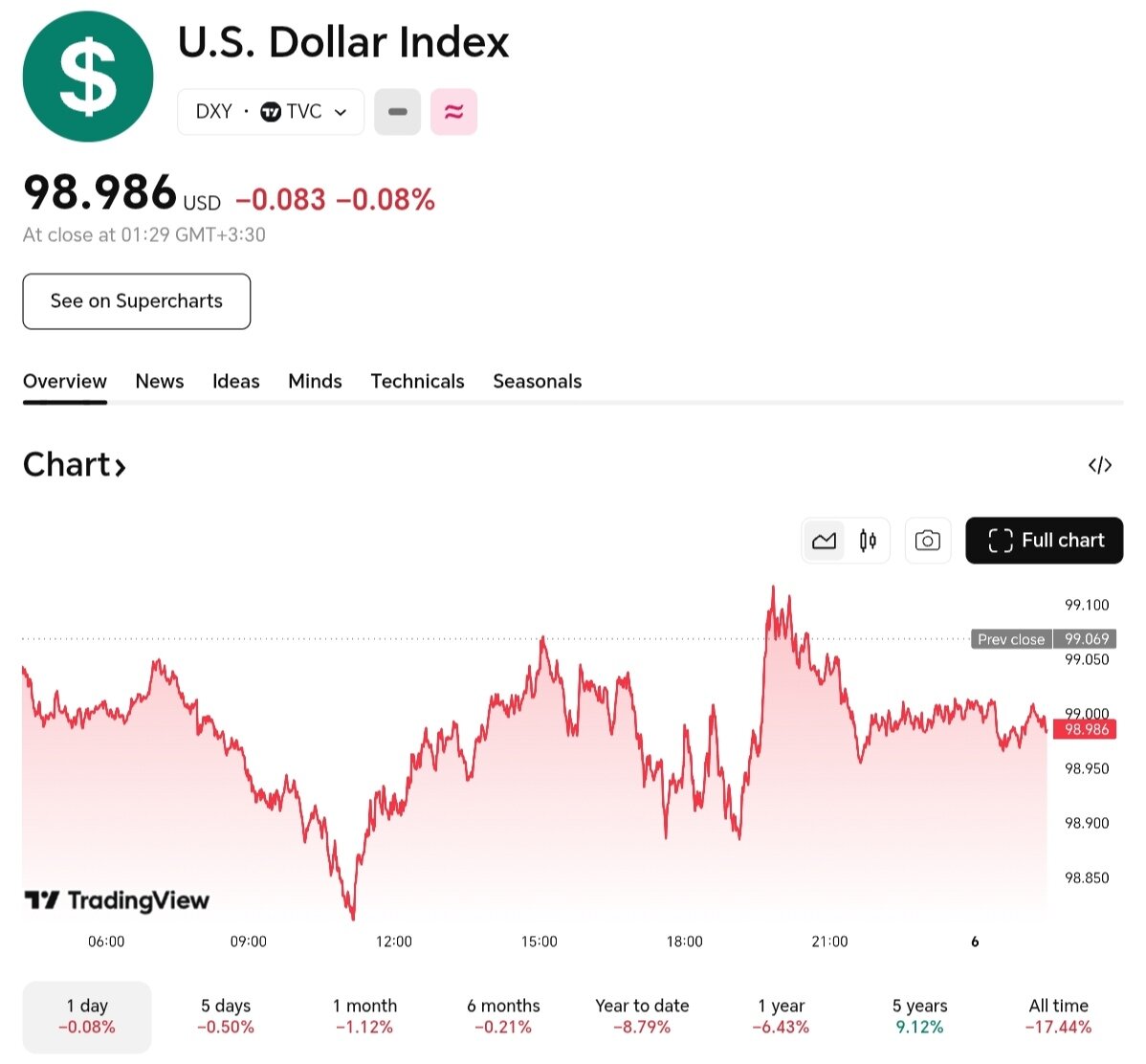The width and height of the screenshot is (1146, 1064).
Task: Click the green dollar sign index logo
Action: click(x=87, y=76)
